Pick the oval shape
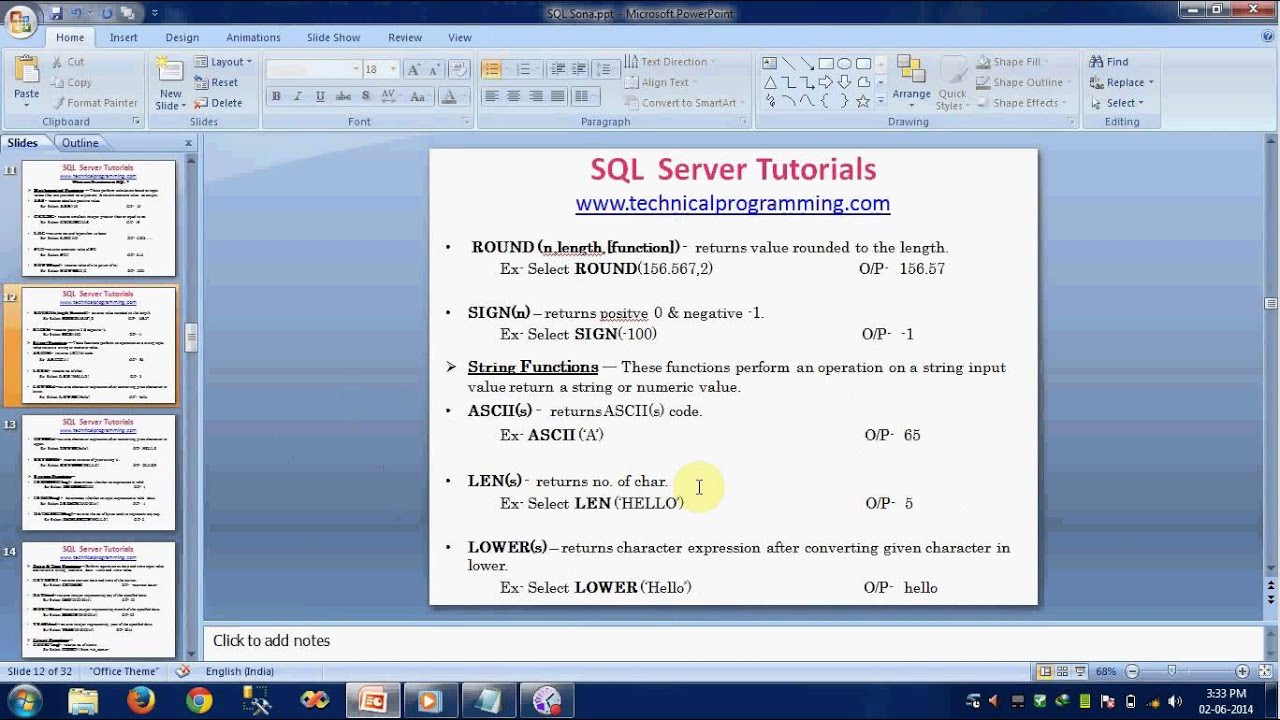Screen dimensions: 1280x720 pyautogui.click(x=845, y=63)
